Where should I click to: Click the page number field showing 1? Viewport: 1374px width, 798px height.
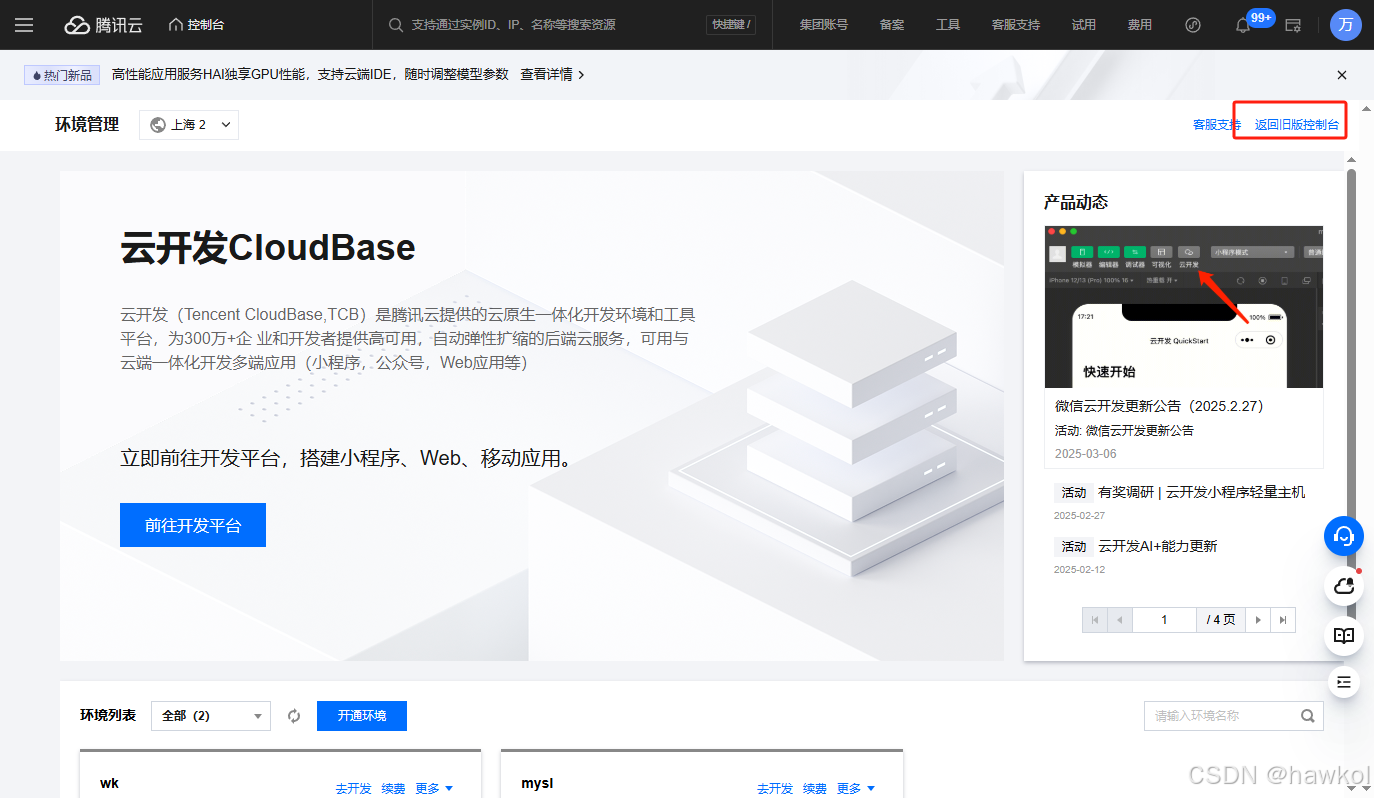click(x=1164, y=620)
